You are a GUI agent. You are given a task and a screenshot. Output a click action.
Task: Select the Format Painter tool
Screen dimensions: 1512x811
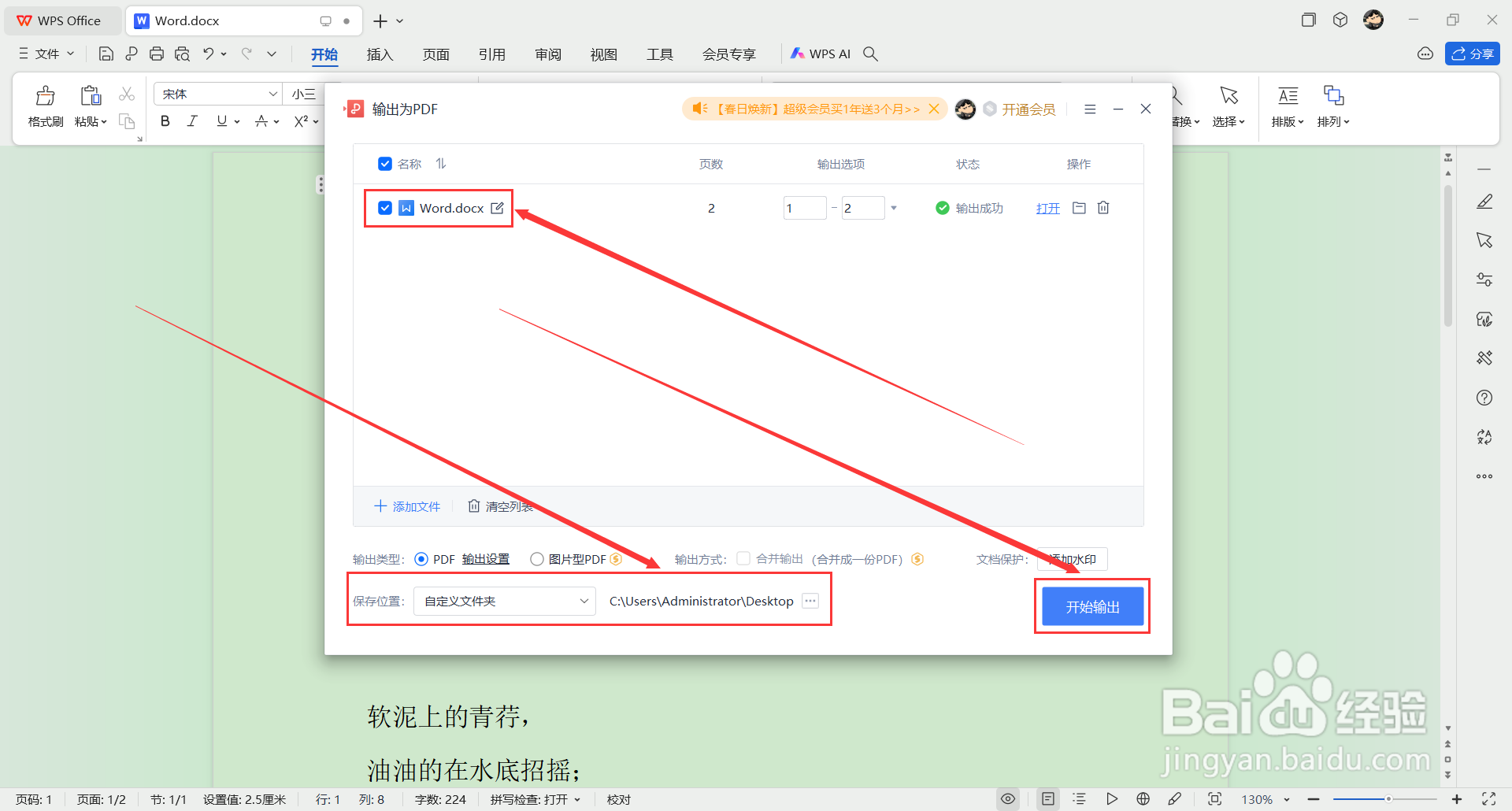tap(45, 106)
